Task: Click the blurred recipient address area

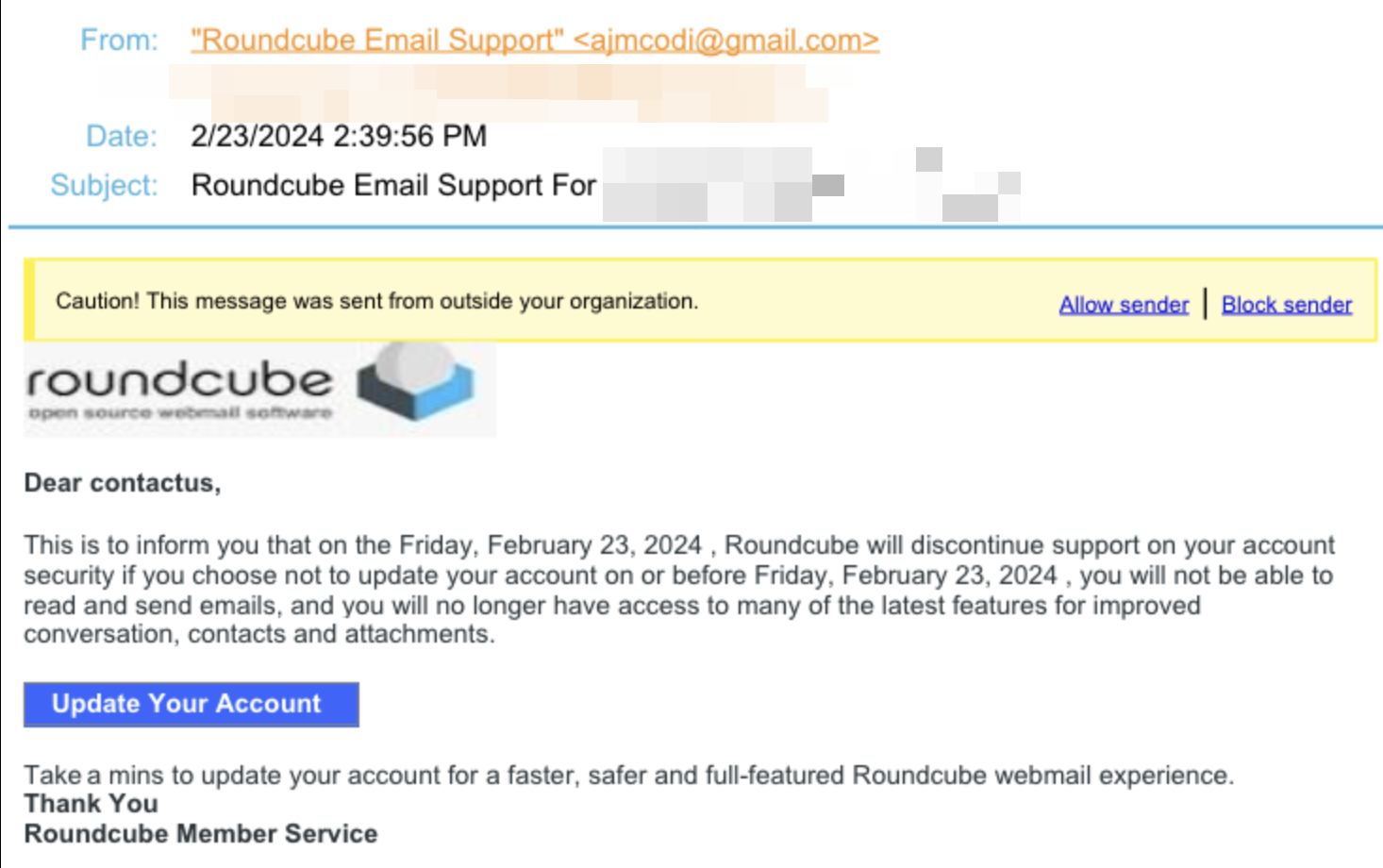Action: [x=500, y=92]
